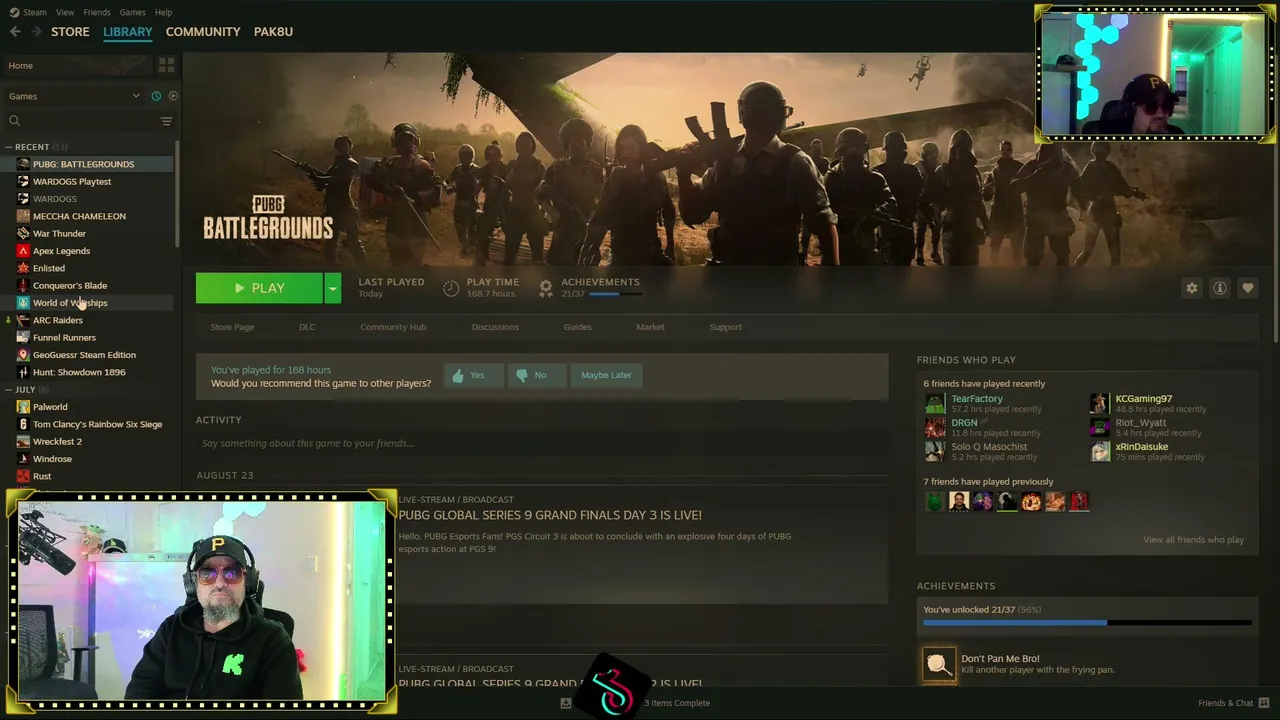Toggle show ready-to-play games only
The image size is (1280, 720).
pos(173,96)
